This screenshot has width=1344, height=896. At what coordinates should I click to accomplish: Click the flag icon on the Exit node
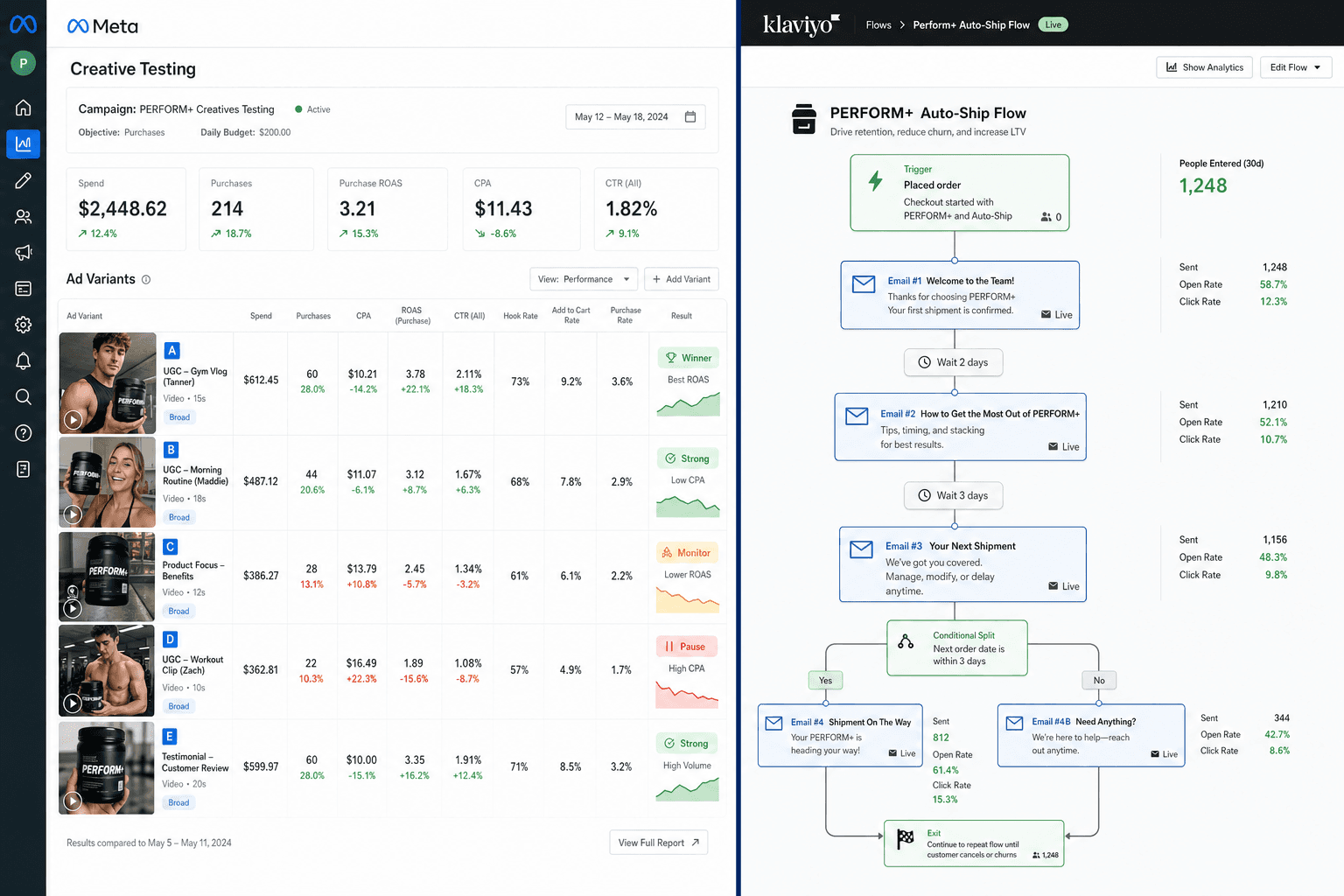click(x=906, y=838)
